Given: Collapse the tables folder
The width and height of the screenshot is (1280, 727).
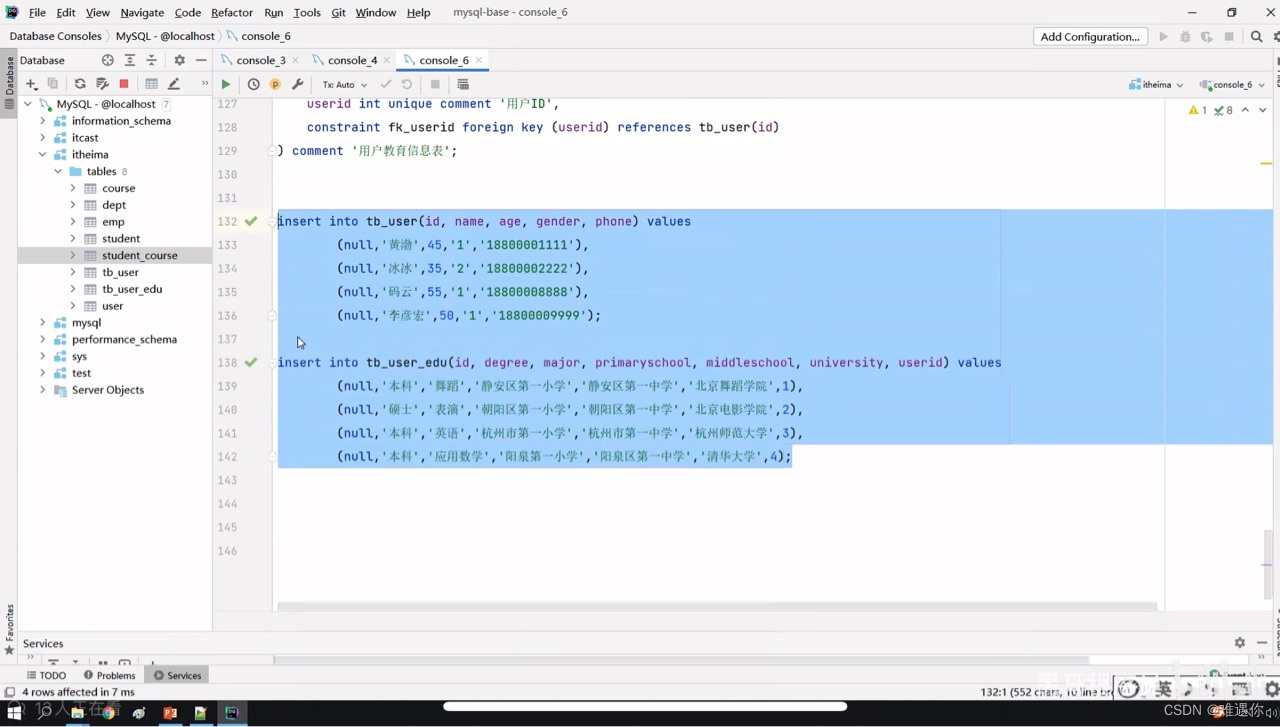Looking at the screenshot, I should [x=58, y=171].
